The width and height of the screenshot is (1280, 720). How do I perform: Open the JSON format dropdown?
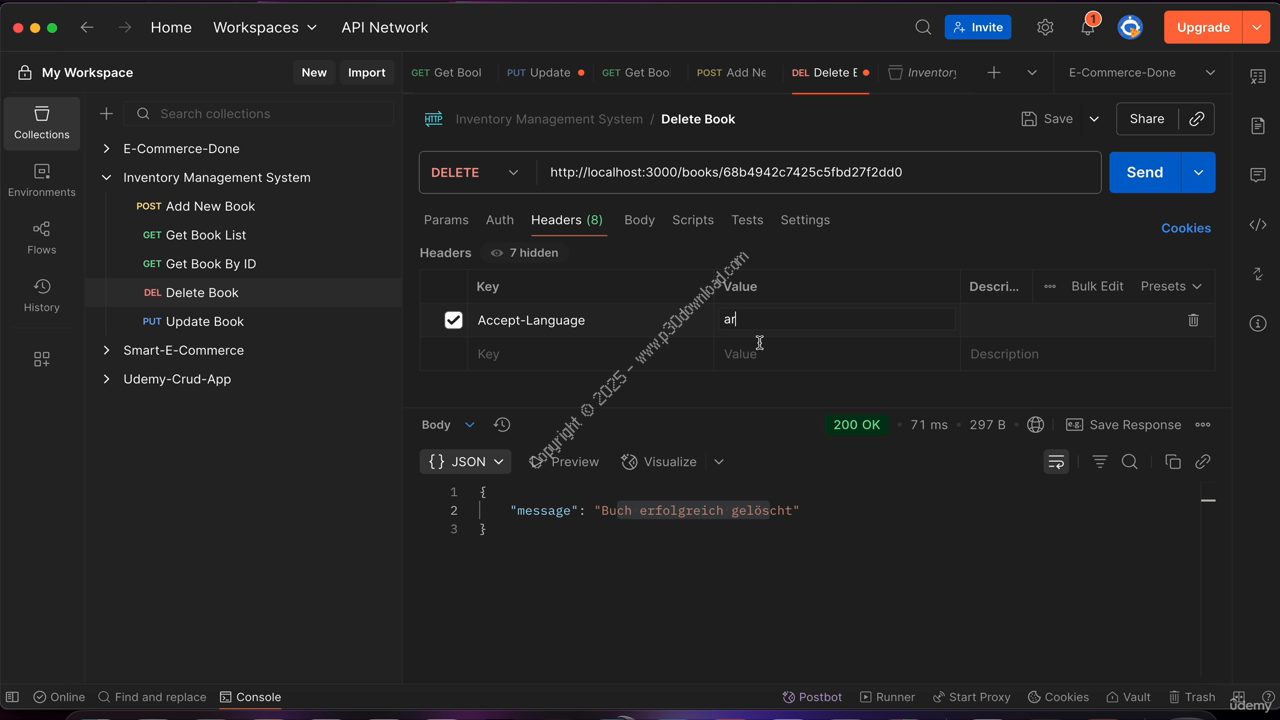click(465, 462)
